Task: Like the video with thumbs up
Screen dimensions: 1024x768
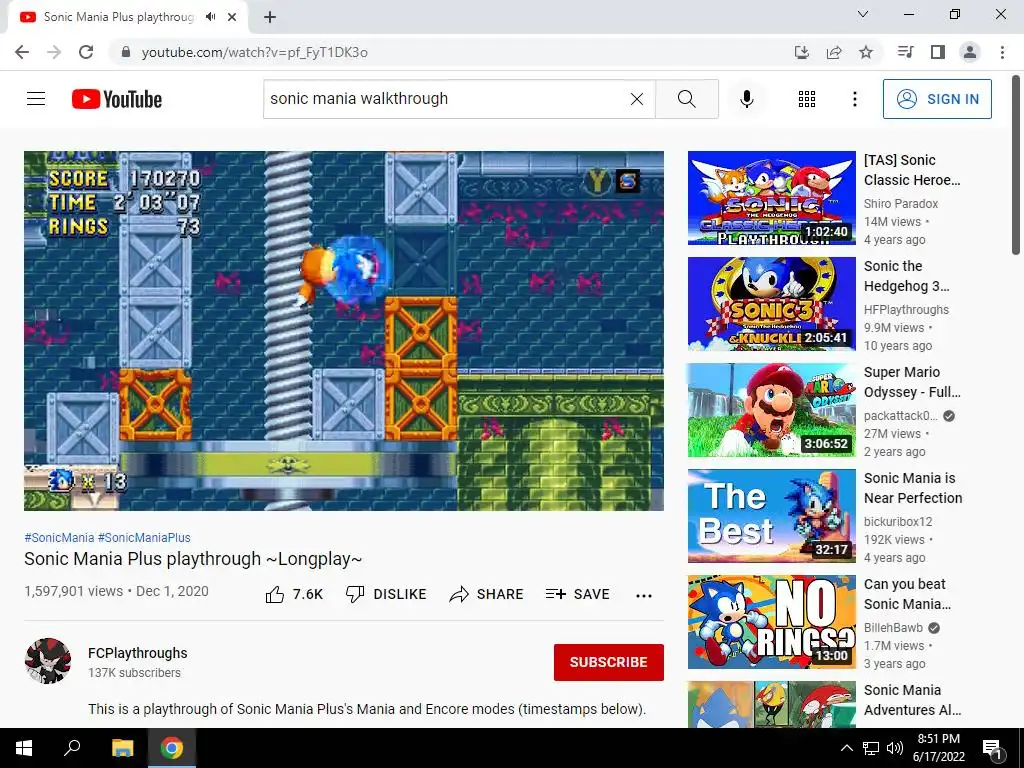Action: click(294, 594)
